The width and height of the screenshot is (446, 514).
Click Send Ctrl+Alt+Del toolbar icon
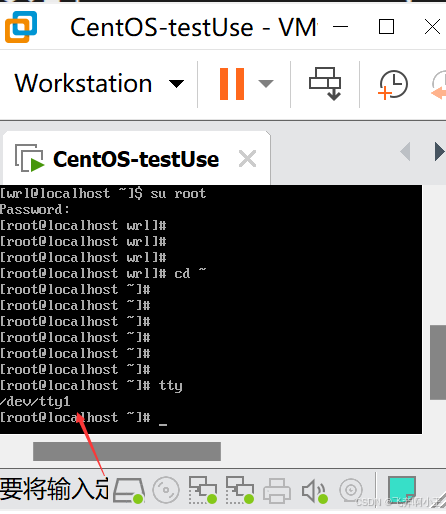tap(325, 84)
